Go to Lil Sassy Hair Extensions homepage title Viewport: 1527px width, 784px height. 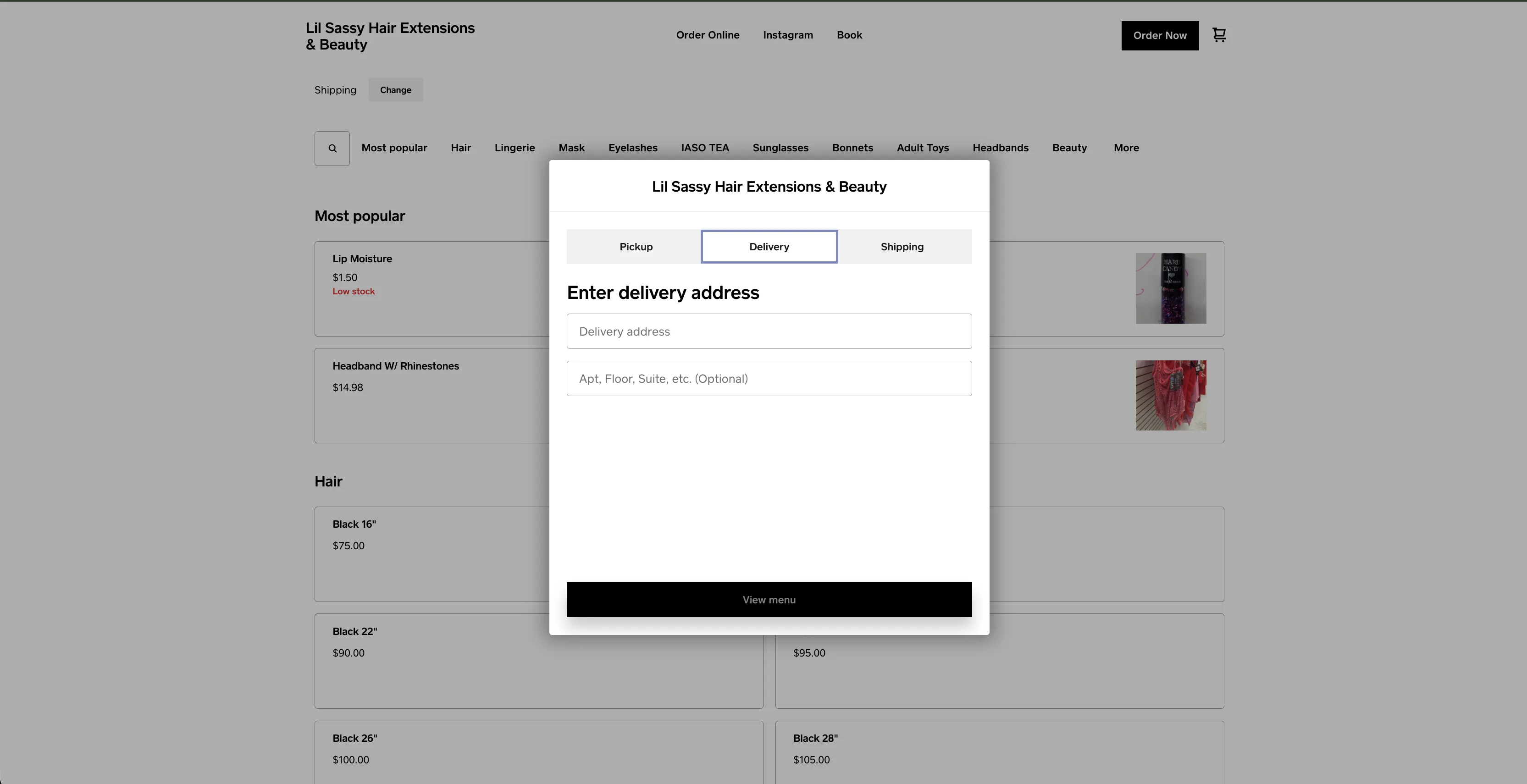[x=390, y=36]
